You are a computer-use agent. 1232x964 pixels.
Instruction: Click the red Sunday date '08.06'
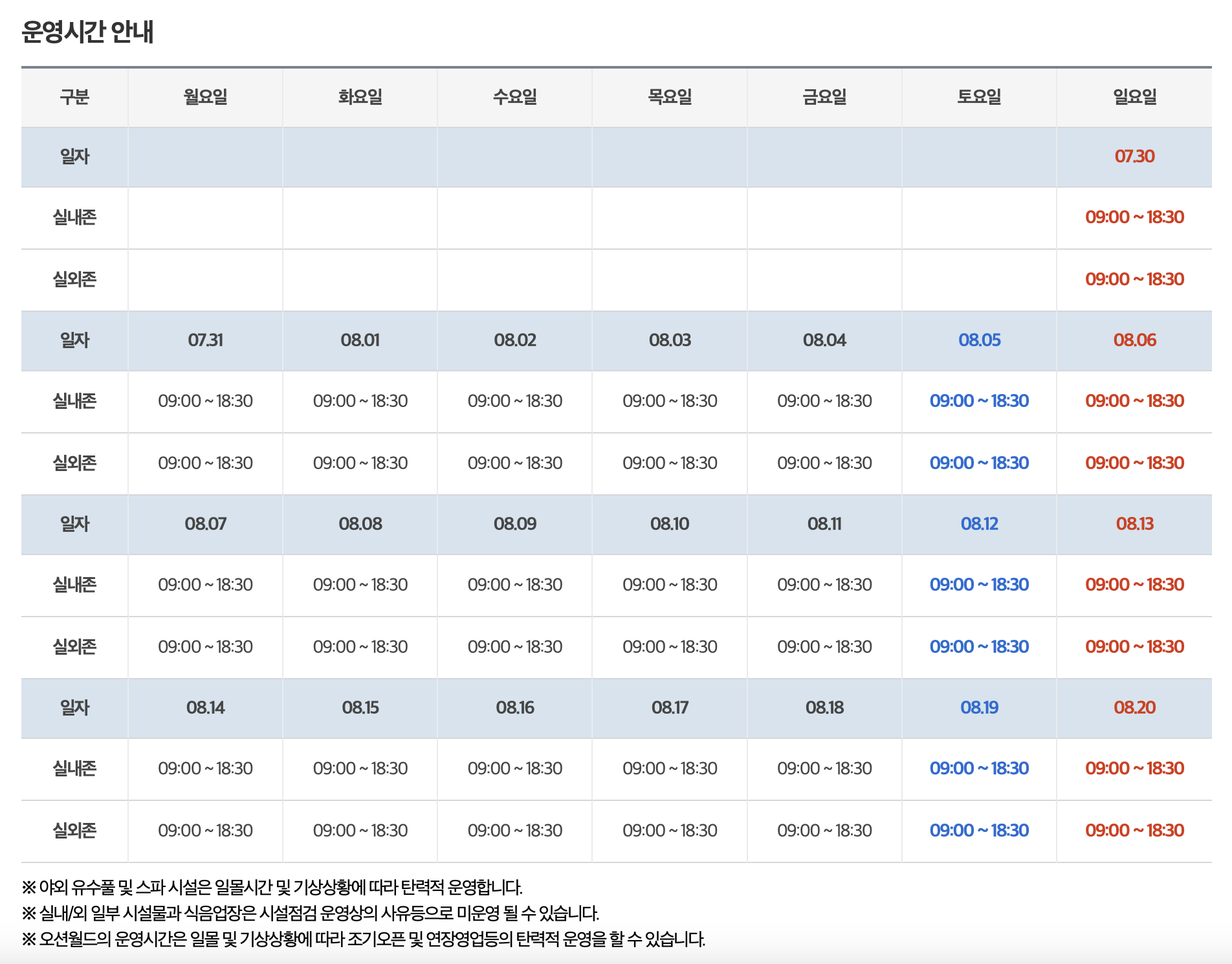click(x=1134, y=340)
